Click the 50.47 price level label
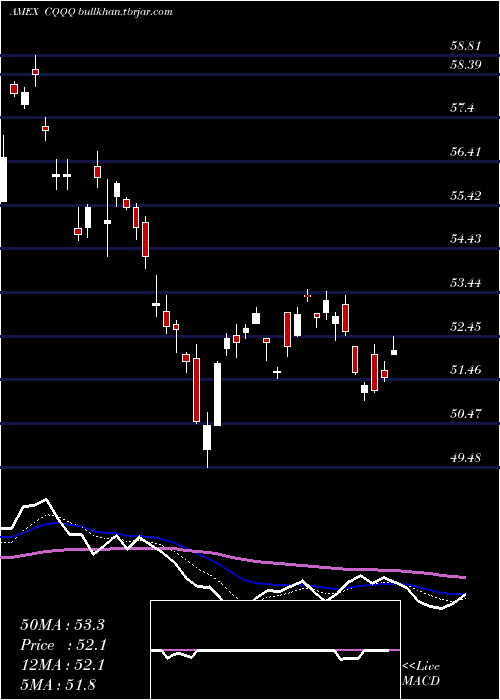 [x=465, y=413]
